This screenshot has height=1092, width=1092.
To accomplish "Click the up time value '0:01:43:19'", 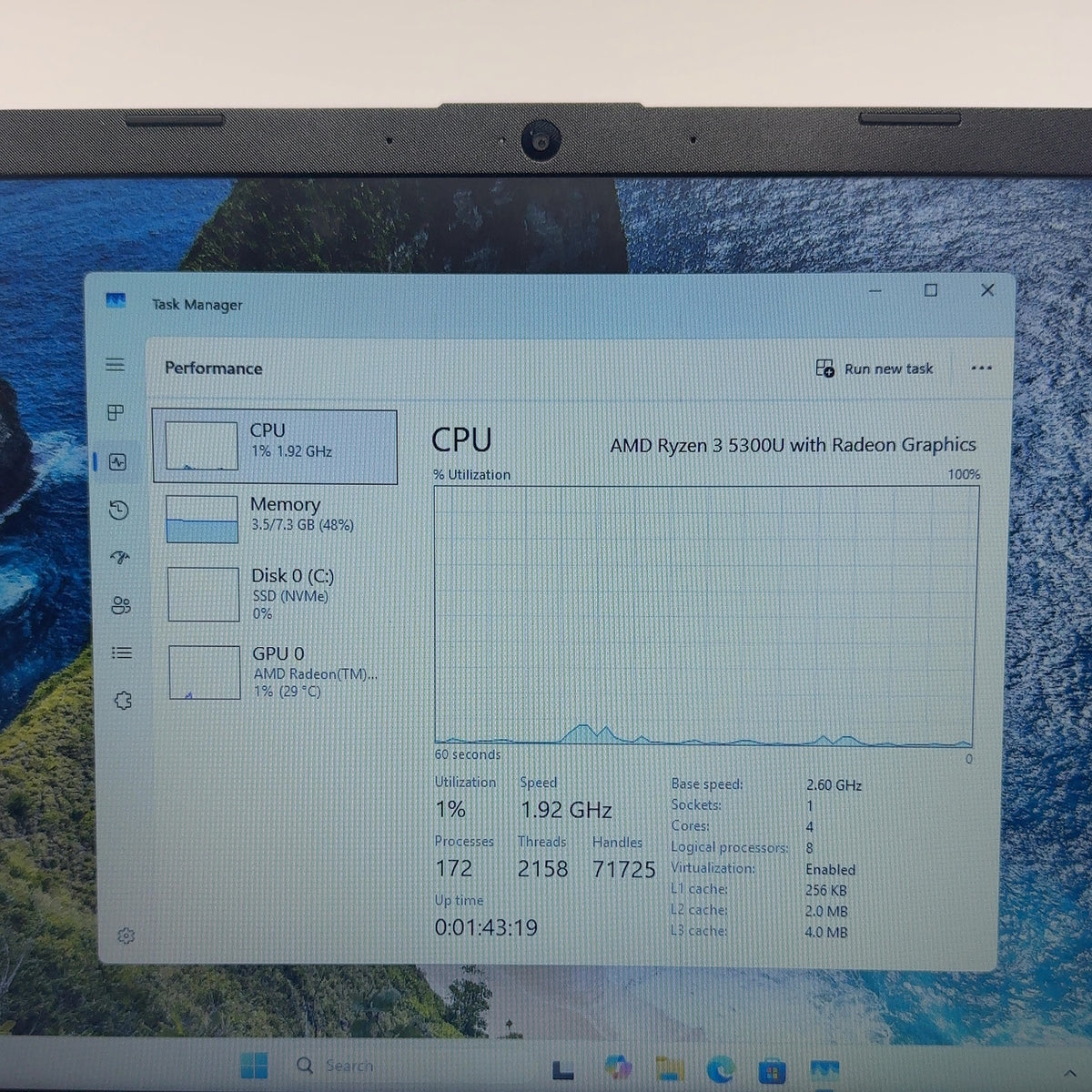I will pos(486,927).
